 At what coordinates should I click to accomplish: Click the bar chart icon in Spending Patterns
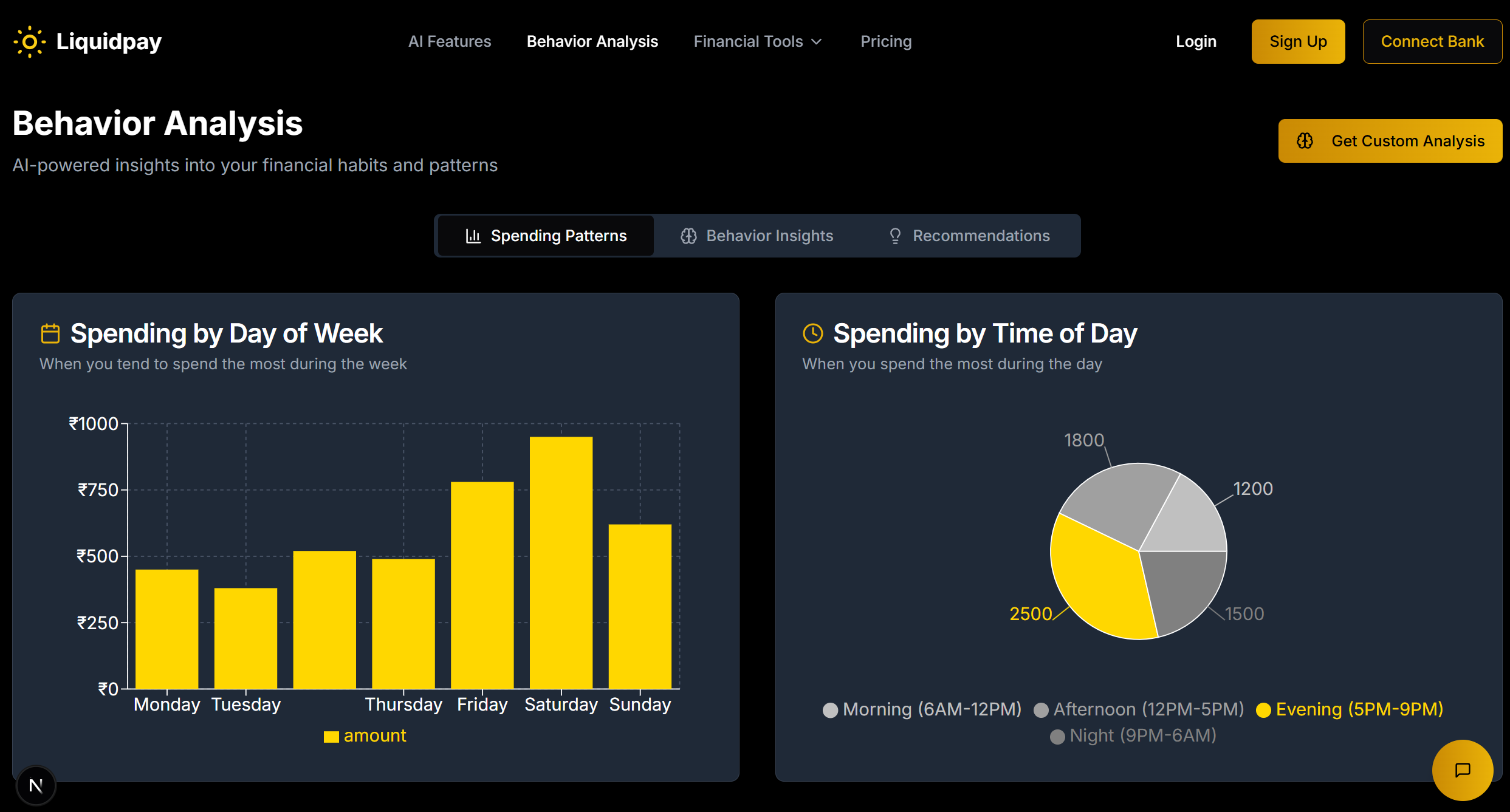(473, 236)
